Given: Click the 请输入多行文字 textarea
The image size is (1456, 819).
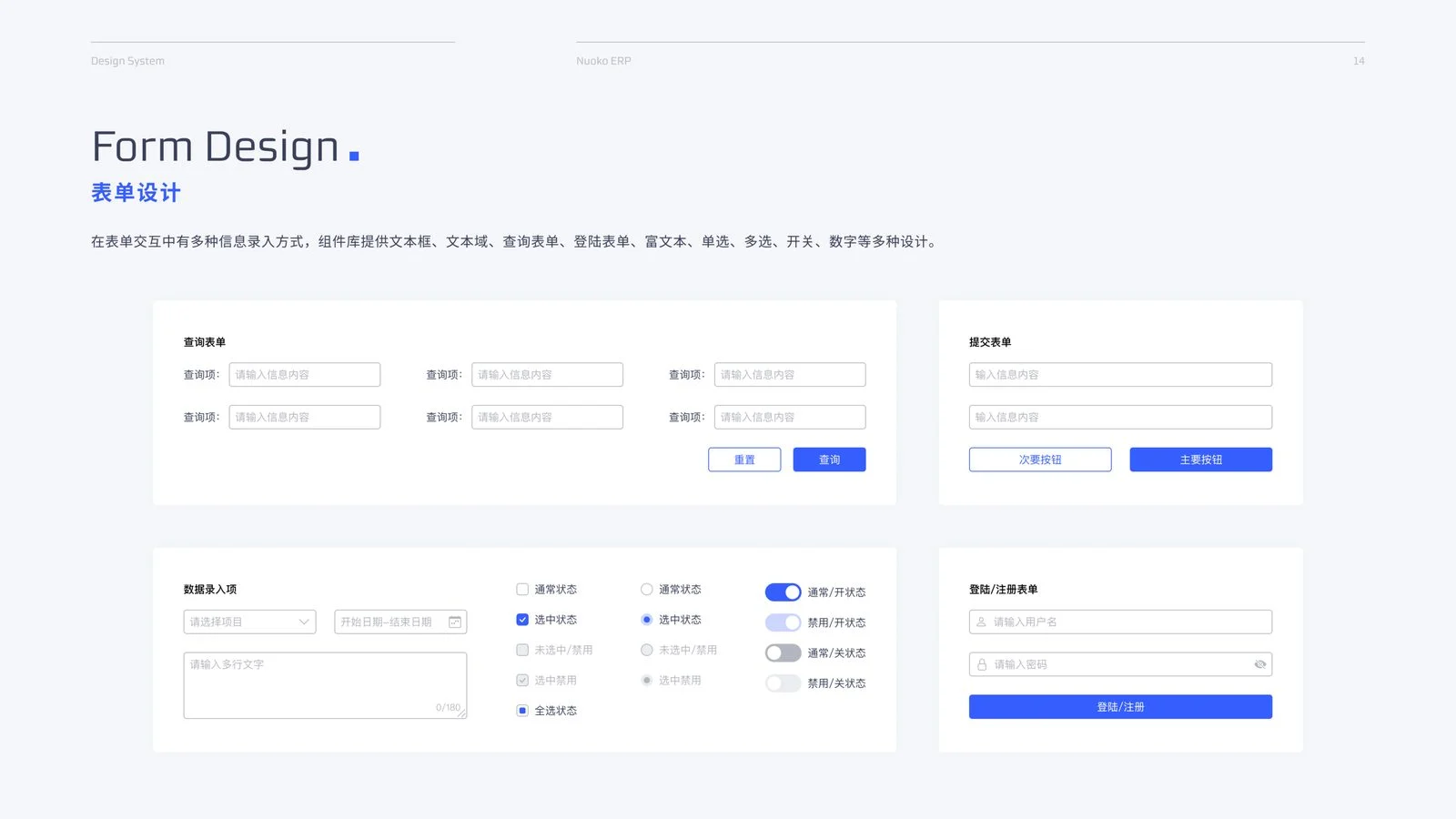Looking at the screenshot, I should point(325,686).
